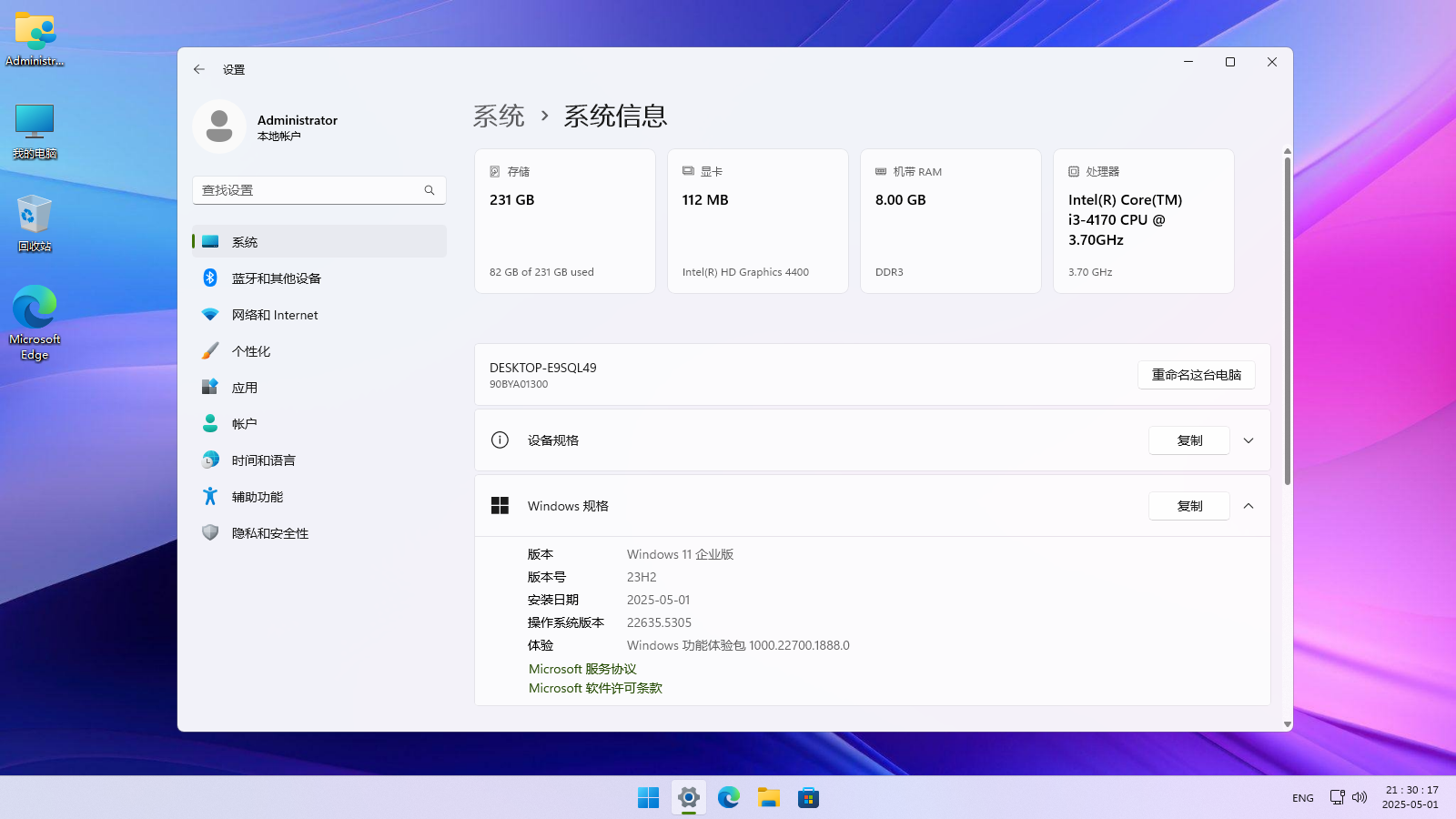
Task: Click the clock globe time icon
Action: (x=210, y=460)
